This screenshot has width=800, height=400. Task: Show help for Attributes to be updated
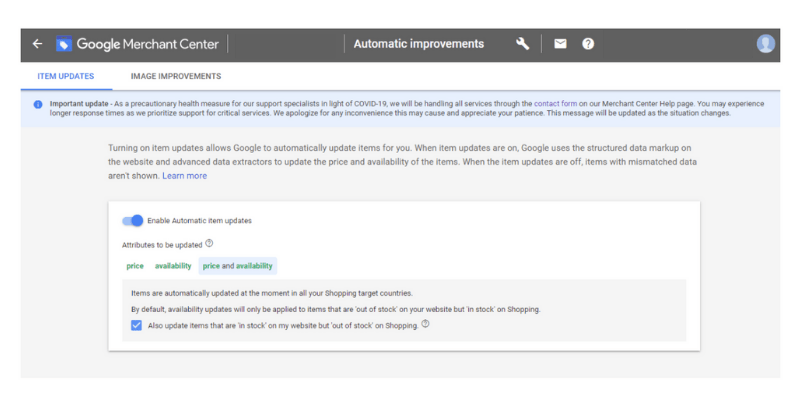(x=209, y=243)
